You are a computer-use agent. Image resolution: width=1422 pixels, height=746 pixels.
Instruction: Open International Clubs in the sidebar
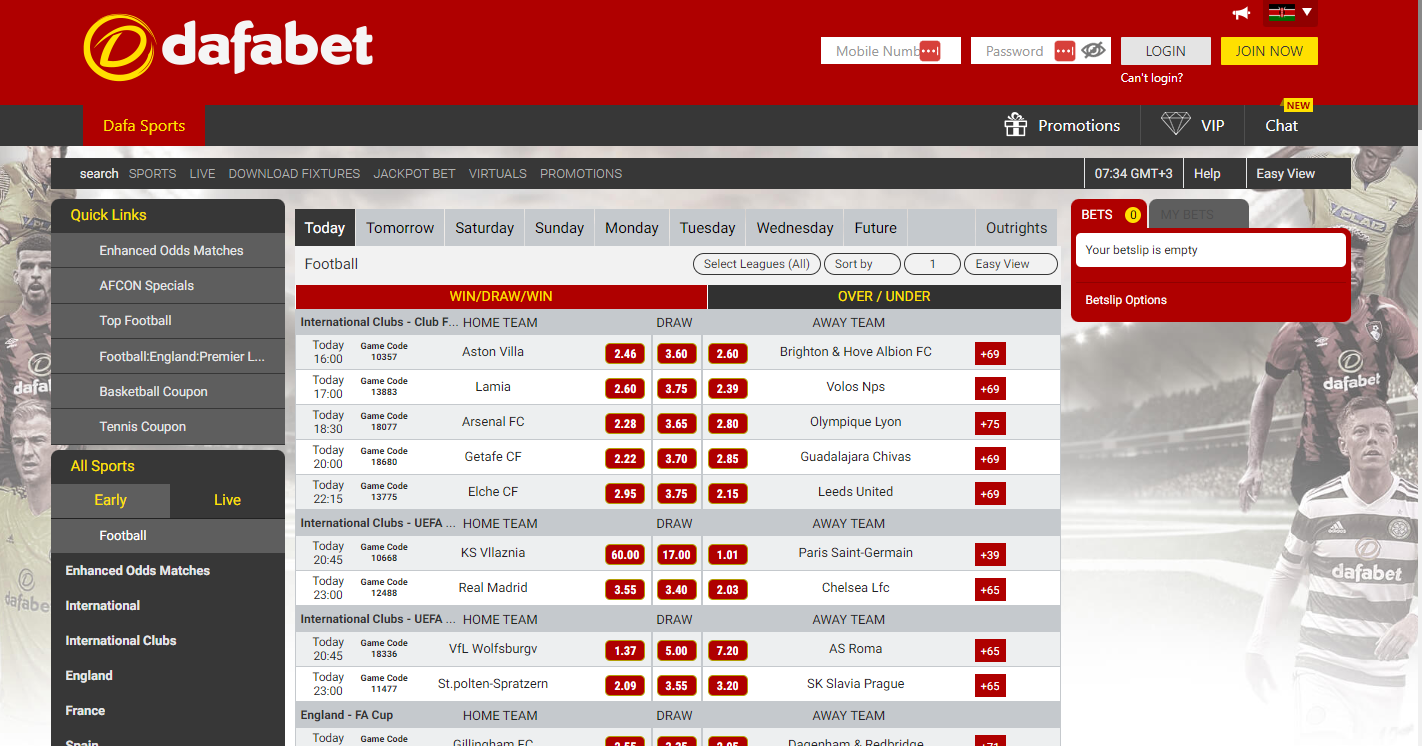[x=120, y=640]
